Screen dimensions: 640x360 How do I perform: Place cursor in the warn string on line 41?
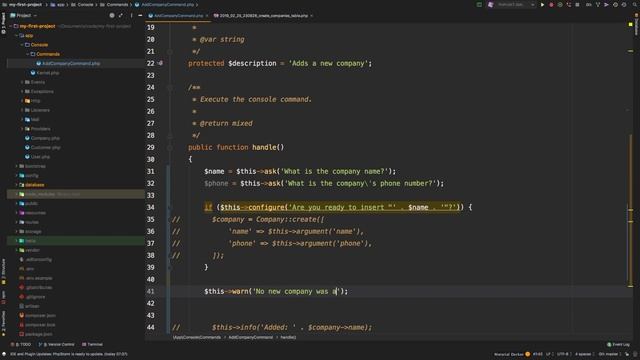point(297,291)
